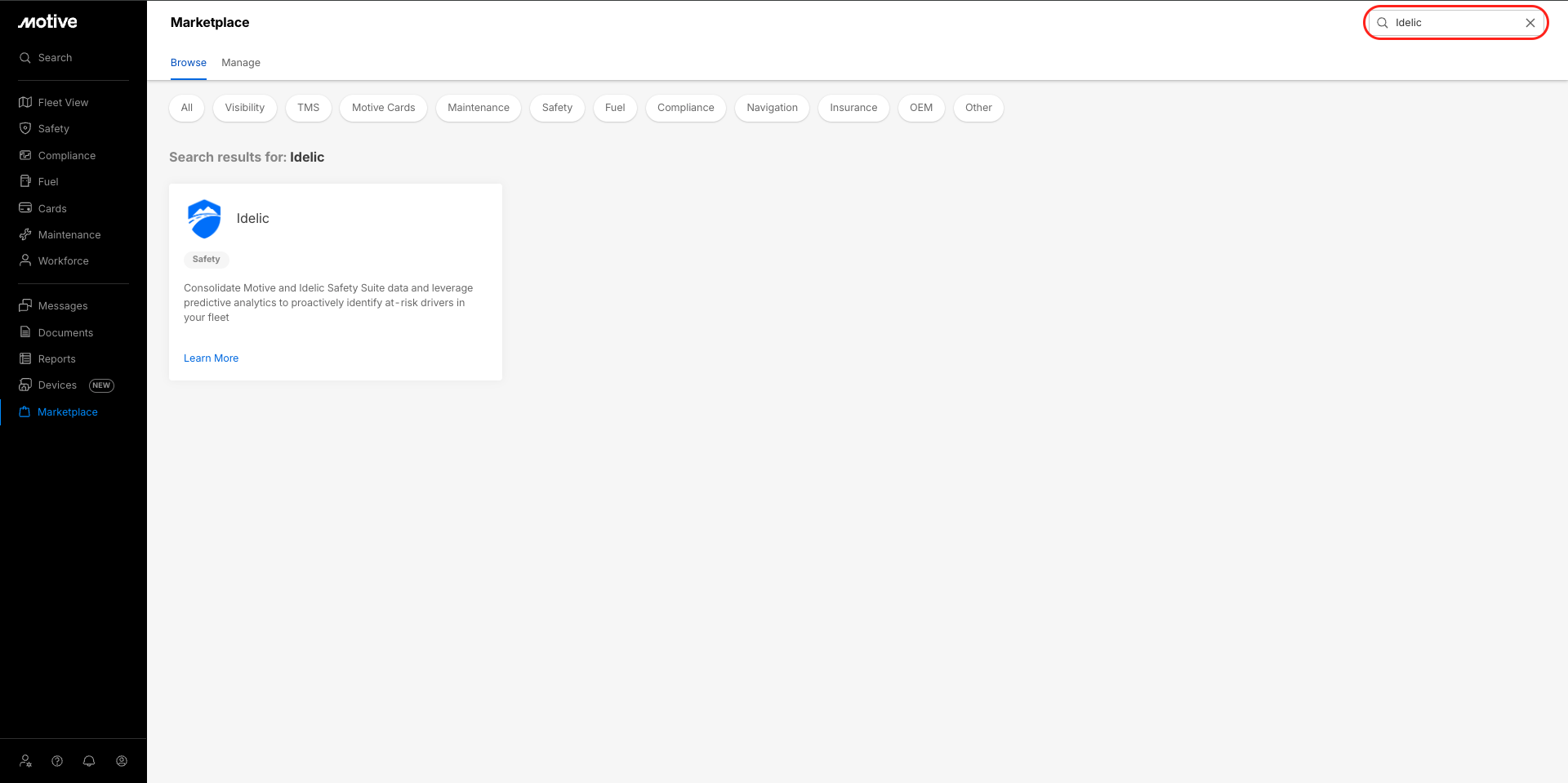Filter by Safety category chip
The height and width of the screenshot is (783, 1568).
tap(557, 108)
